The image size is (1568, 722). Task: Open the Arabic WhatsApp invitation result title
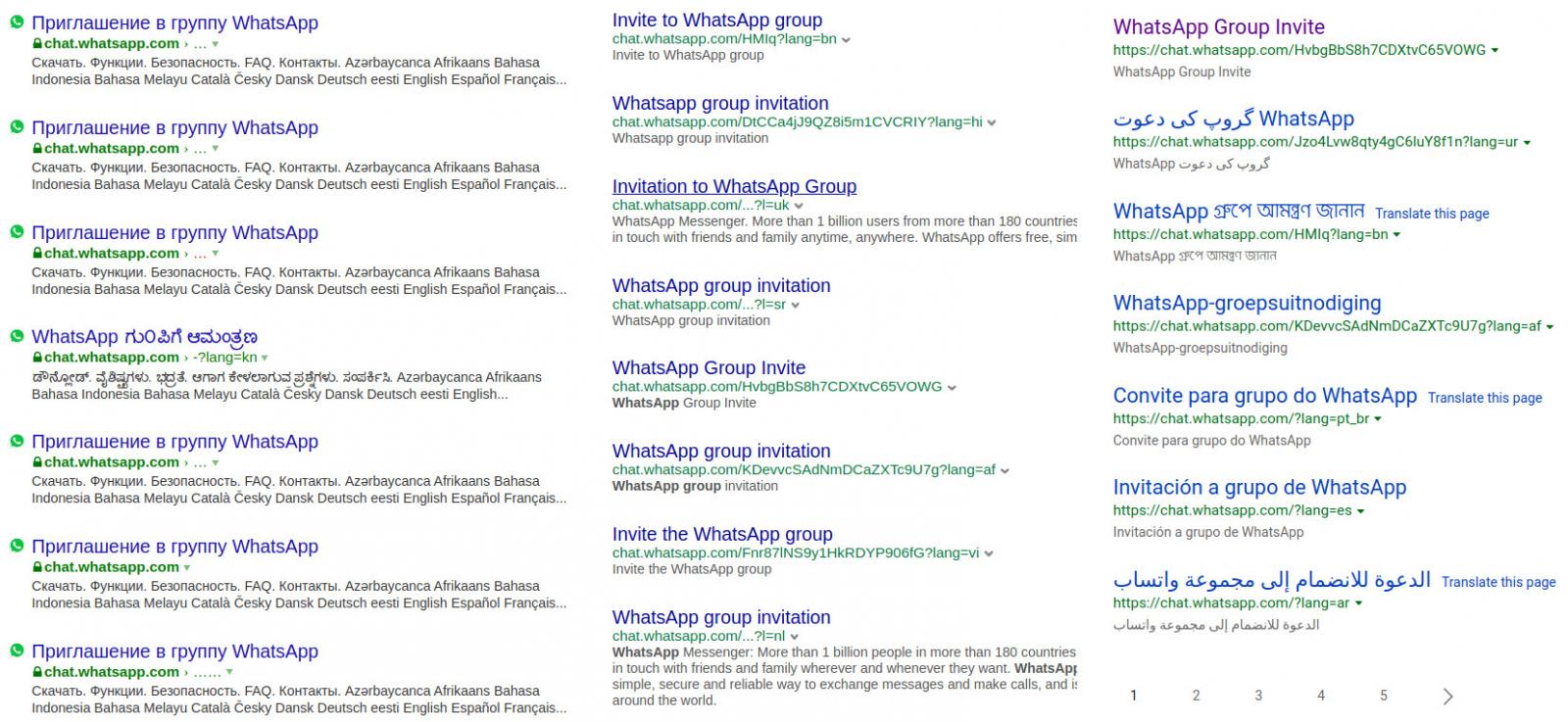(1272, 580)
